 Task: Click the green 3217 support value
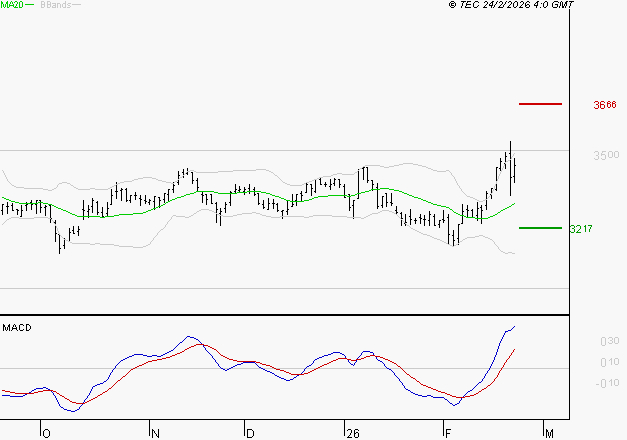click(581, 229)
